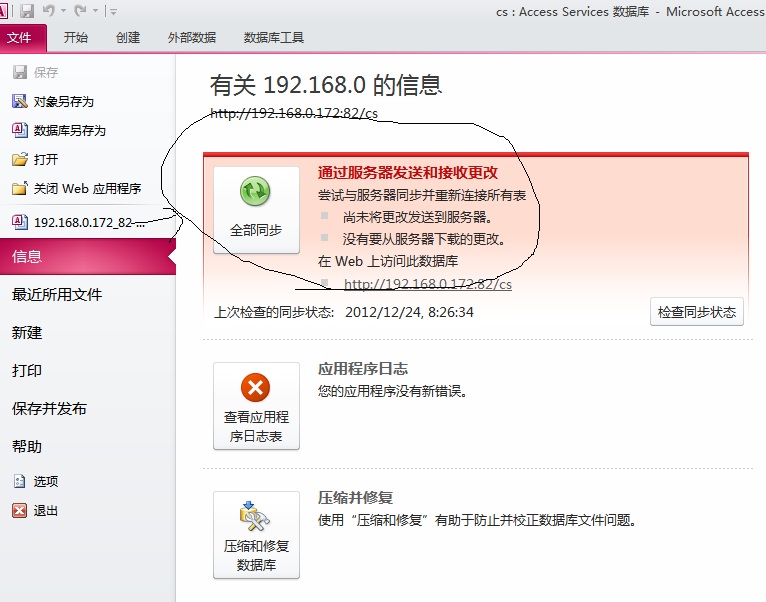Screen dimensions: 766x602
Task: Click the Undo arrow icon
Action: (49, 10)
